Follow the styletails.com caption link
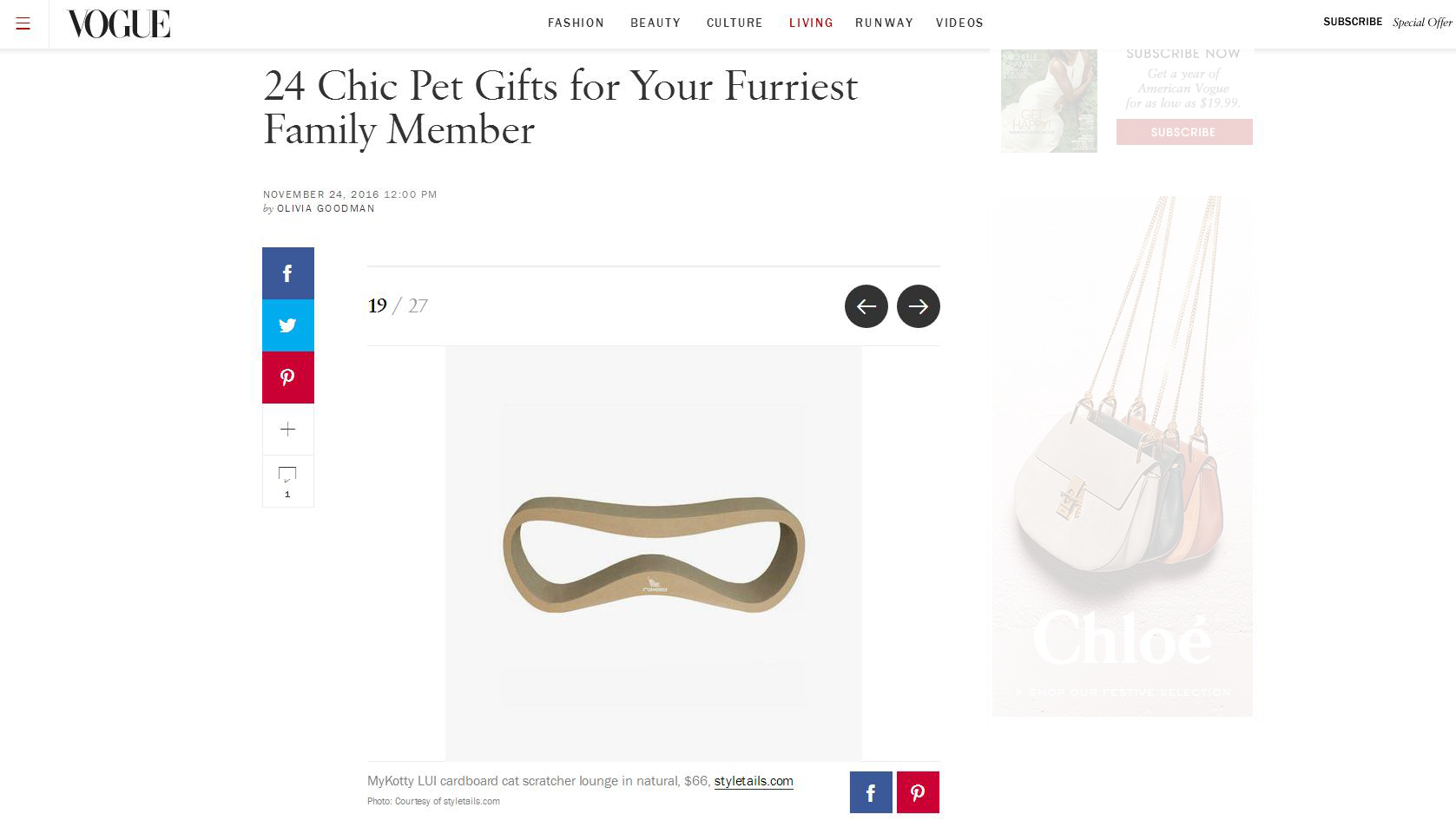This screenshot has width=1456, height=827. [x=754, y=781]
